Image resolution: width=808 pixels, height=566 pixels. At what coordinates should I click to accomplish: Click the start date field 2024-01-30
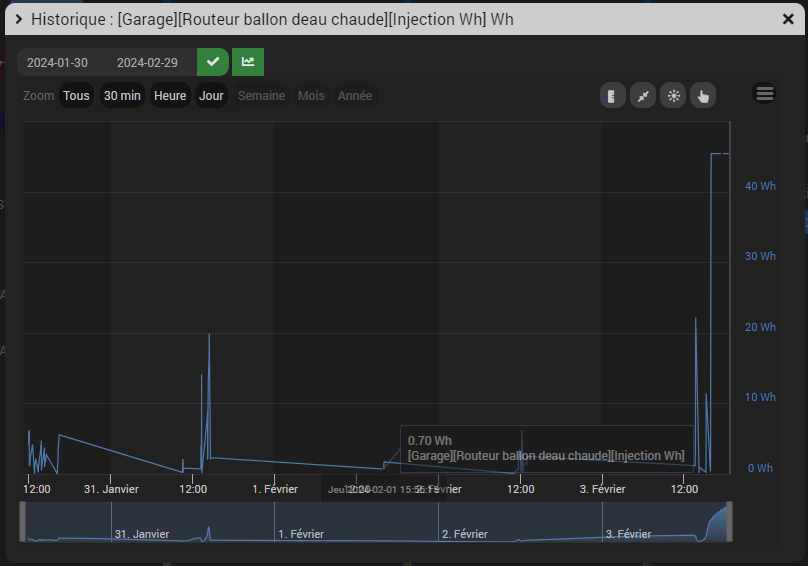(x=57, y=63)
